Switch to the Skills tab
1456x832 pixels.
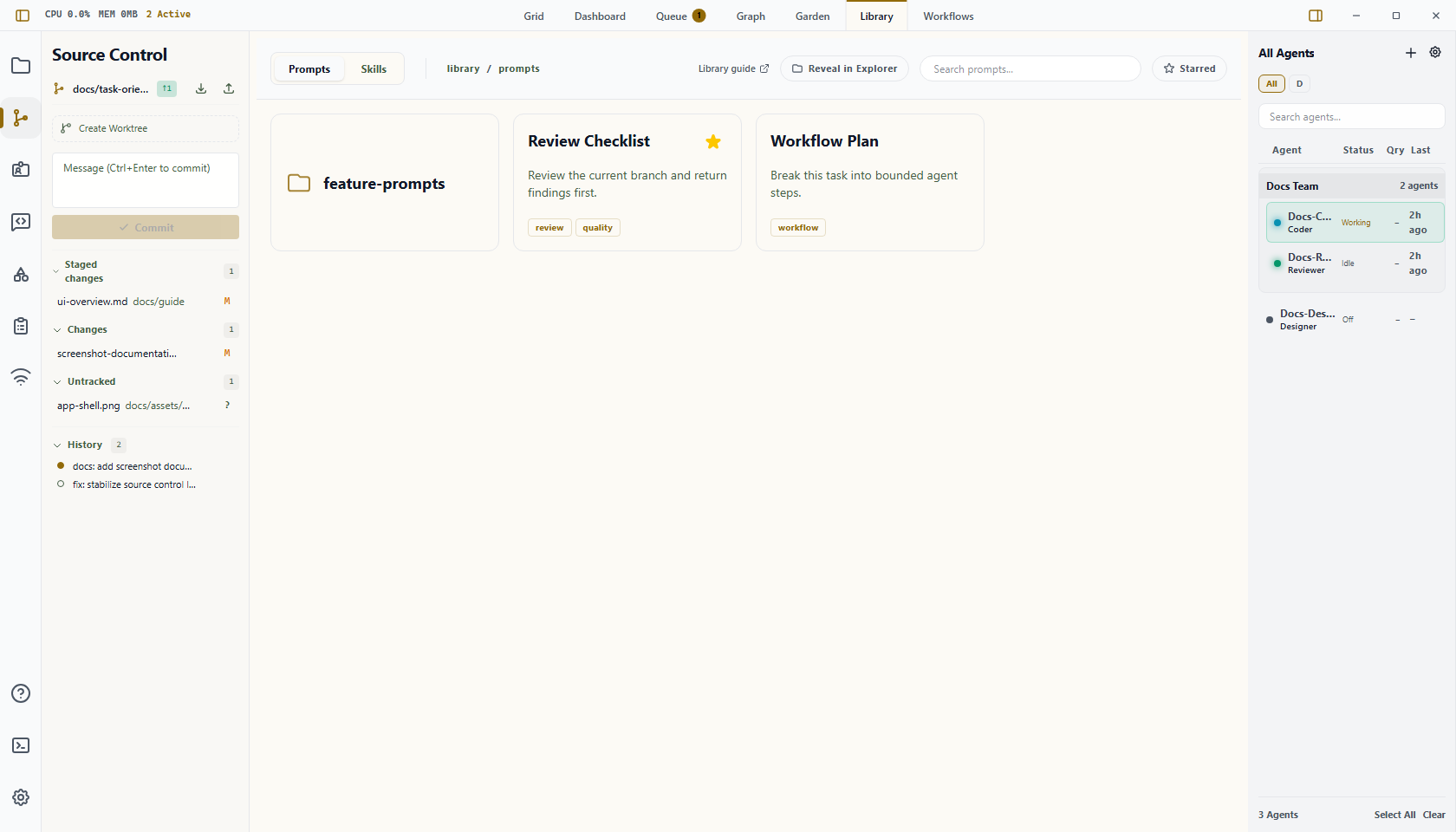pos(374,69)
